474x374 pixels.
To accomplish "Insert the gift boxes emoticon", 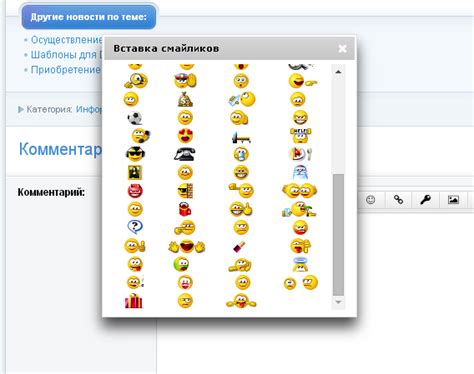I will [x=134, y=301].
